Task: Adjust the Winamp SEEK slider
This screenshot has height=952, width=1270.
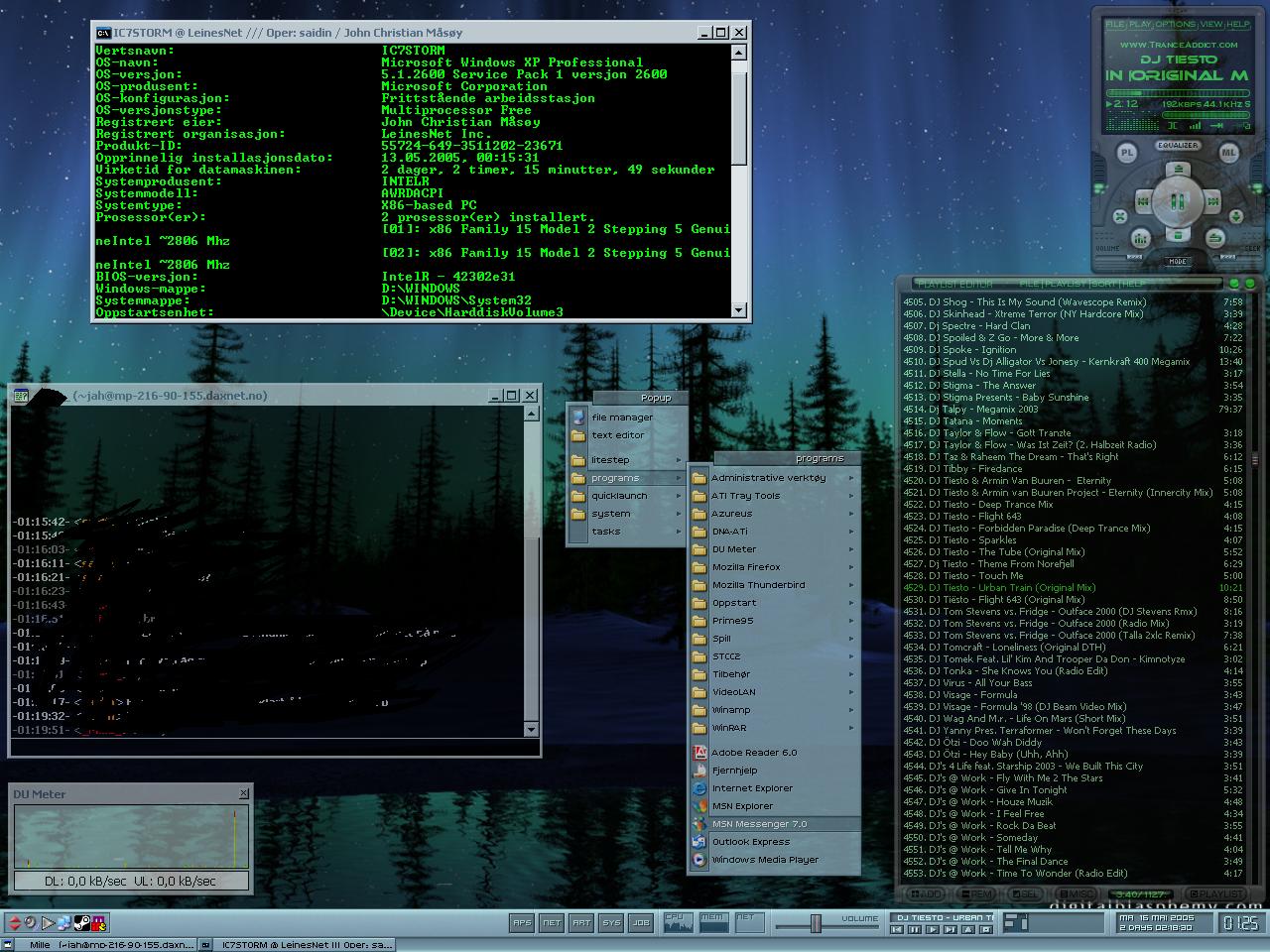Action: [1227, 257]
